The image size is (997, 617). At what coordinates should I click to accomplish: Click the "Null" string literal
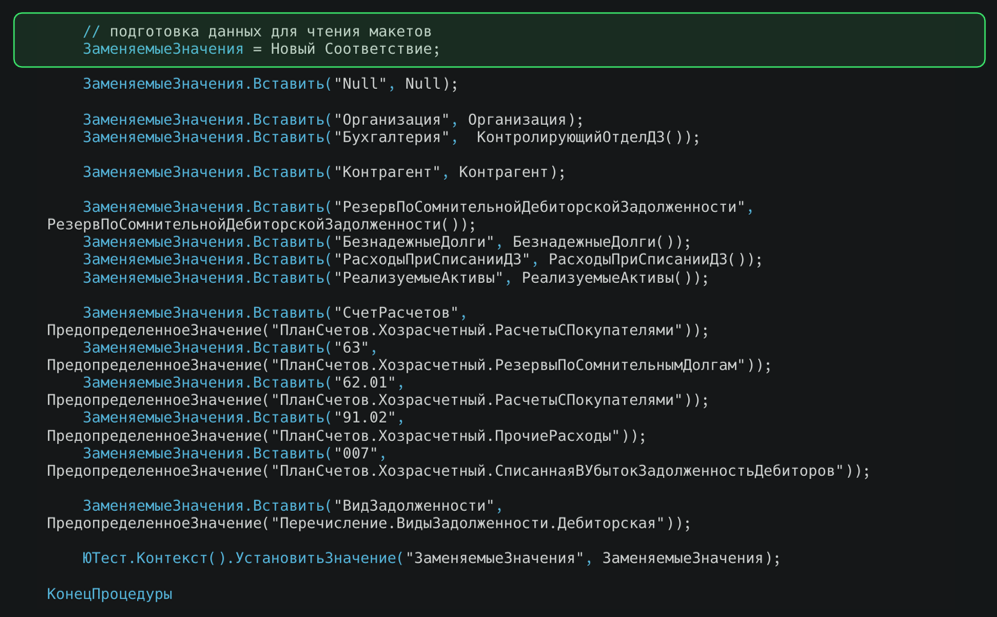(x=361, y=84)
